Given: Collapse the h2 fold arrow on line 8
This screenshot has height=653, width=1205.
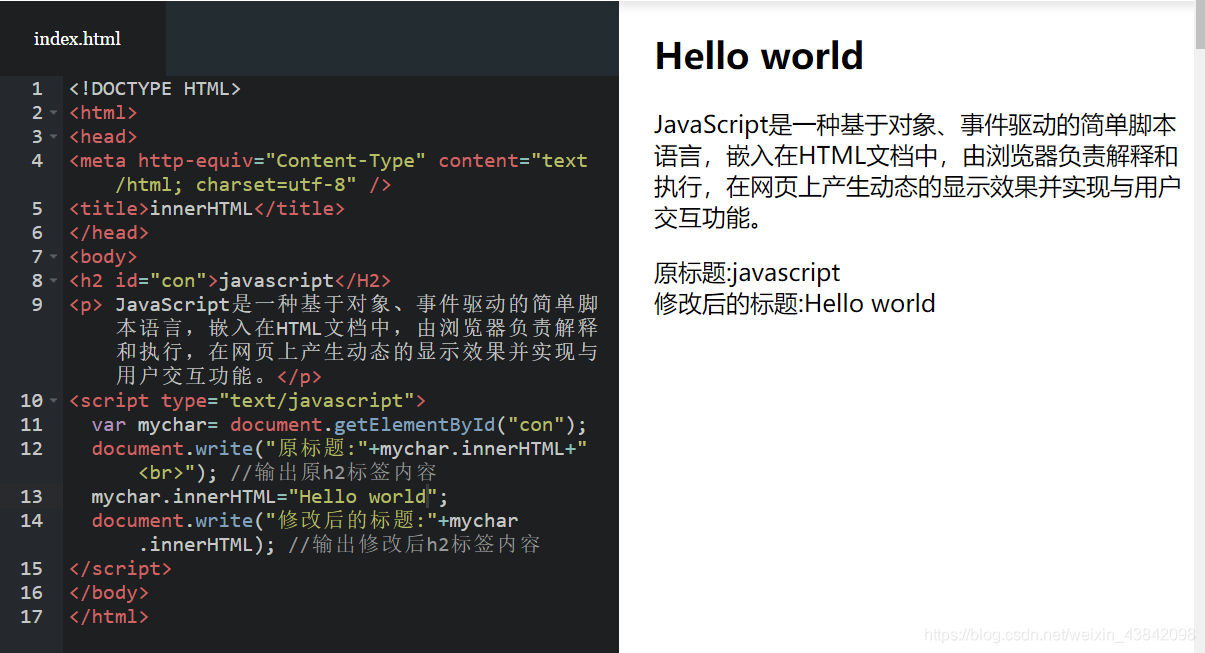Looking at the screenshot, I should point(53,281).
